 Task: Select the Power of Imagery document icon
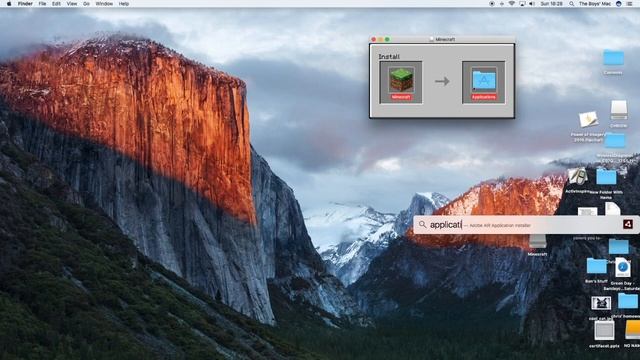click(588, 120)
